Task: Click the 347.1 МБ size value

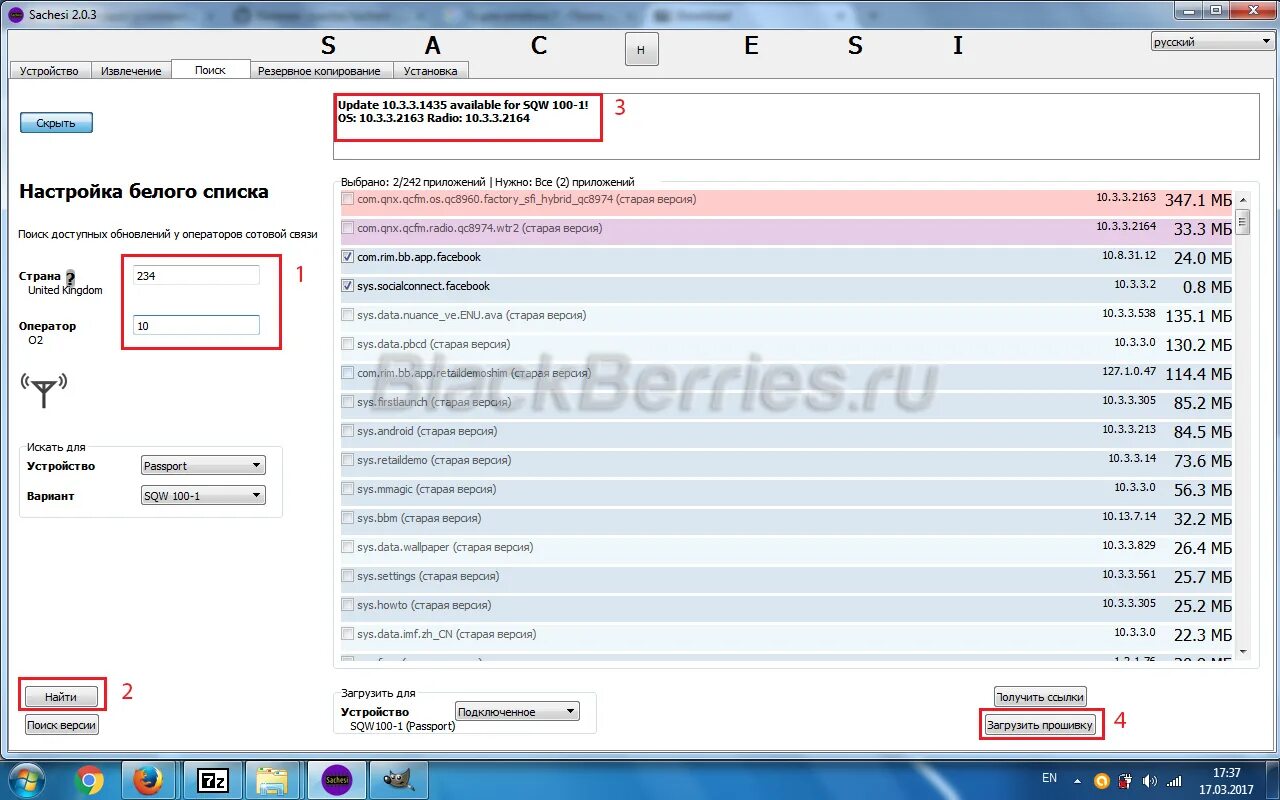Action: click(x=1198, y=200)
